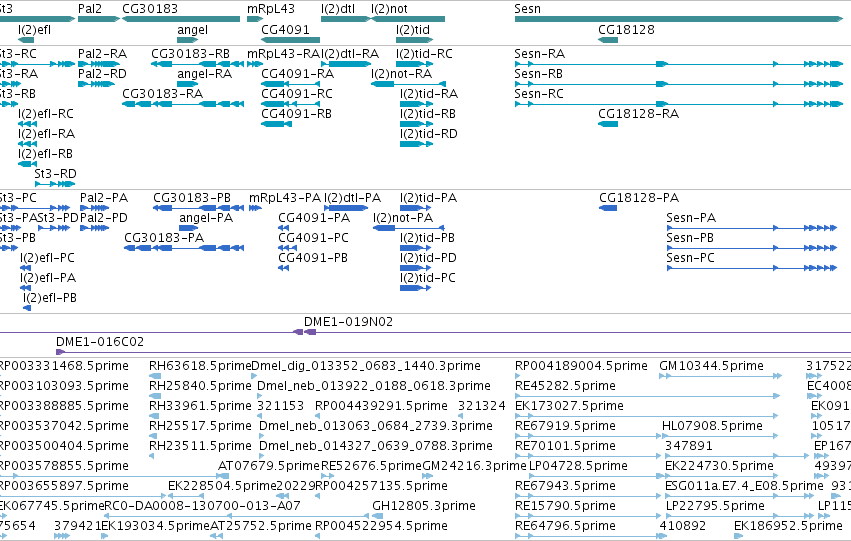
Task: Select the CG18128 gene feature
Action: tap(608, 40)
